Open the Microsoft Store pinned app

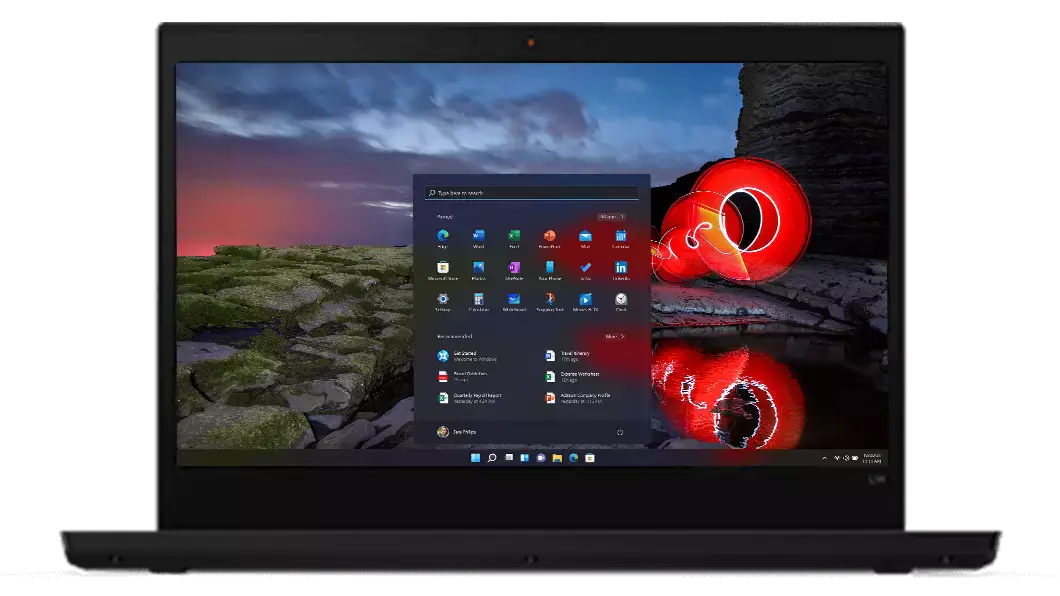443,268
